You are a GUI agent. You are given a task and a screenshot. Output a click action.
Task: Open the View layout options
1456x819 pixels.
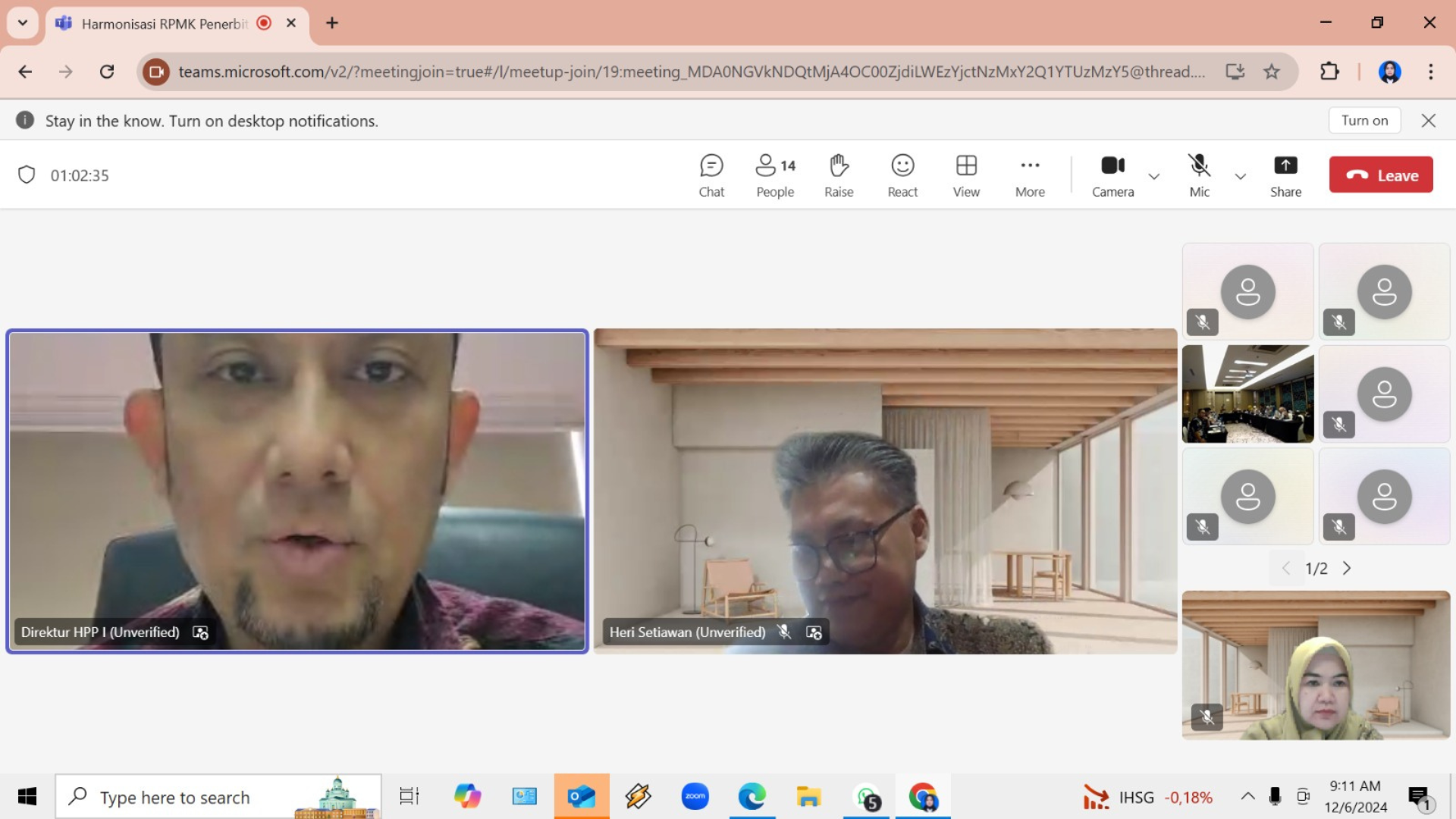pos(966,175)
